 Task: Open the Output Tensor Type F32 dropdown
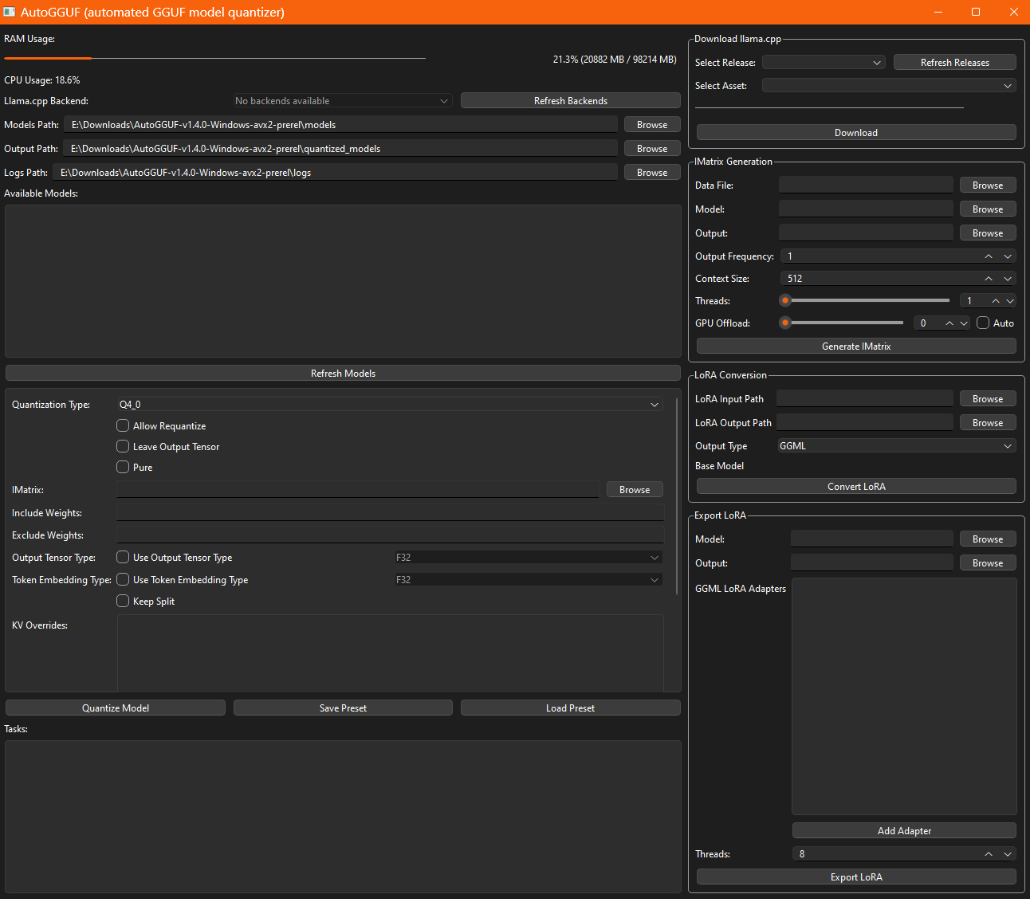(x=528, y=558)
